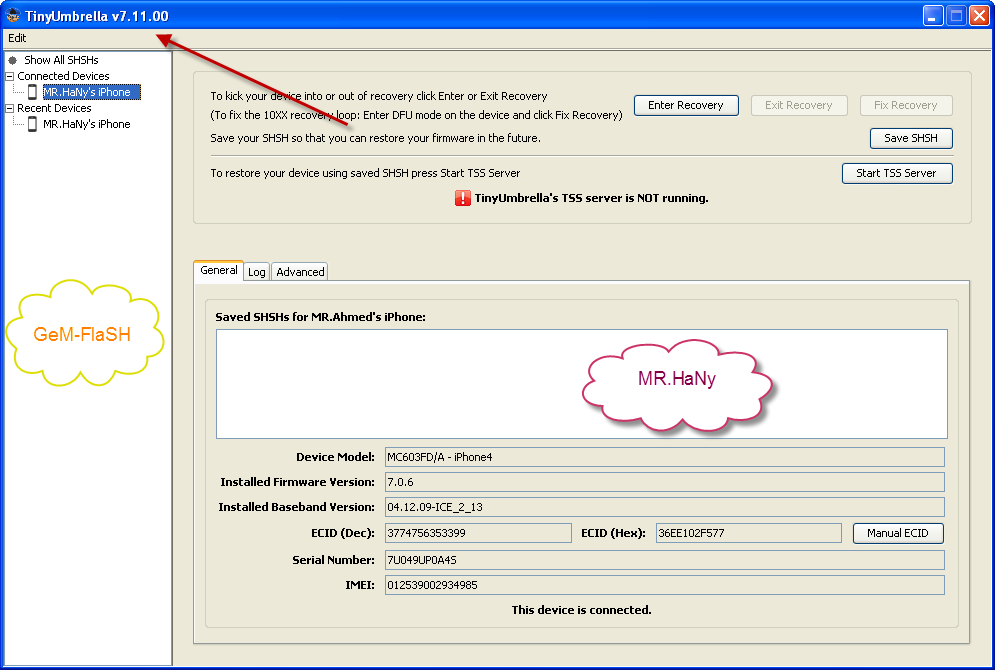
Task: Select the General tab
Action: click(218, 270)
